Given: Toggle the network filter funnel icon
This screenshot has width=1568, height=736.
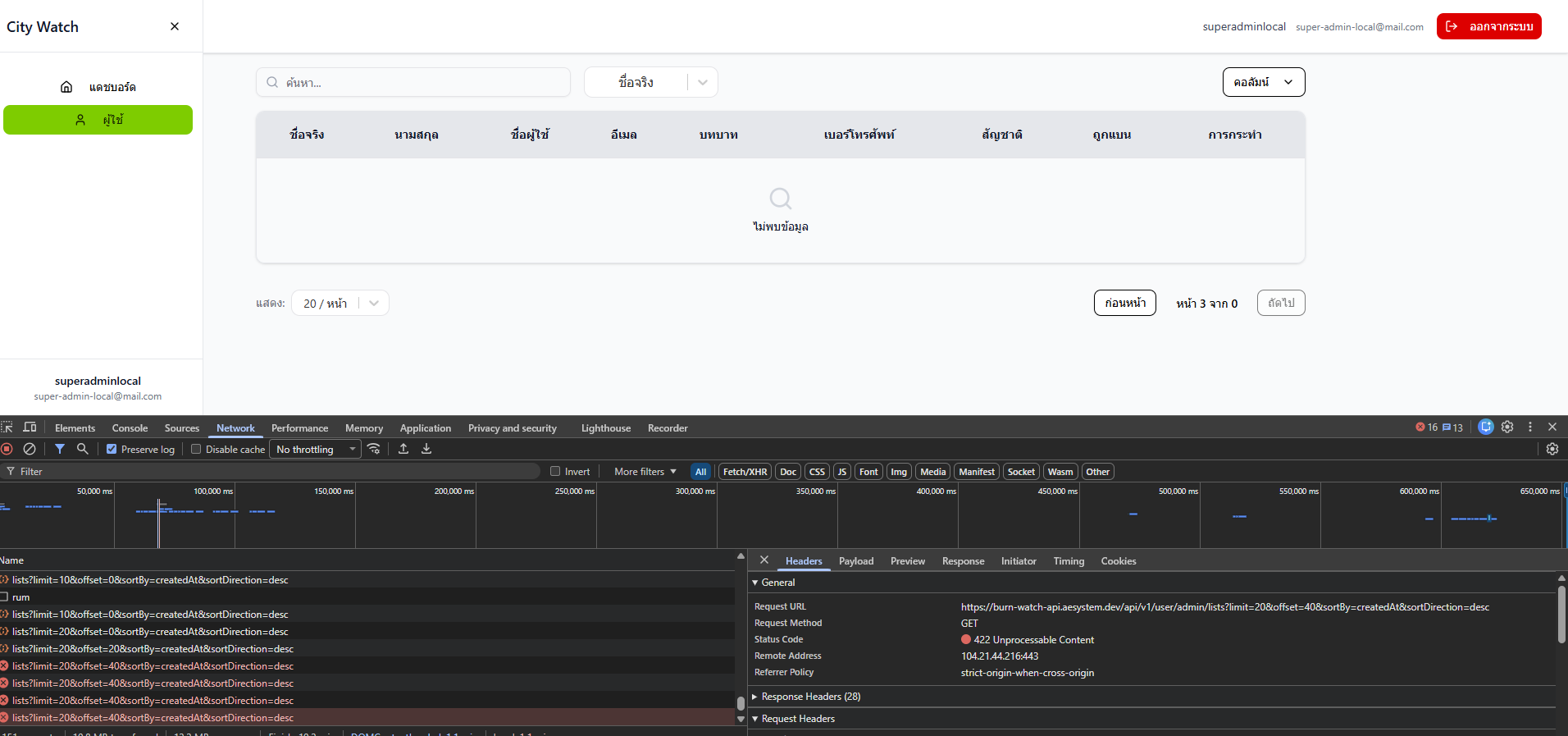Looking at the screenshot, I should pos(60,449).
